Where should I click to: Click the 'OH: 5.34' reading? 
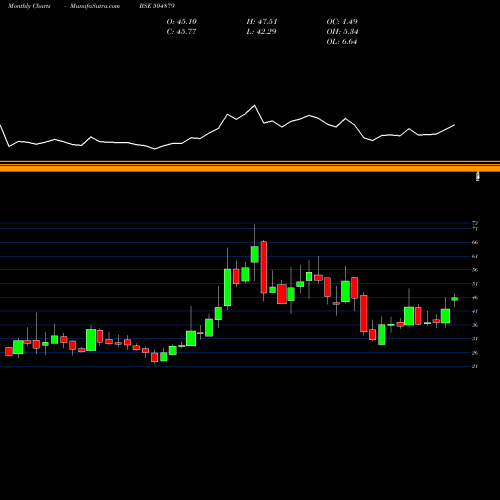coord(342,32)
